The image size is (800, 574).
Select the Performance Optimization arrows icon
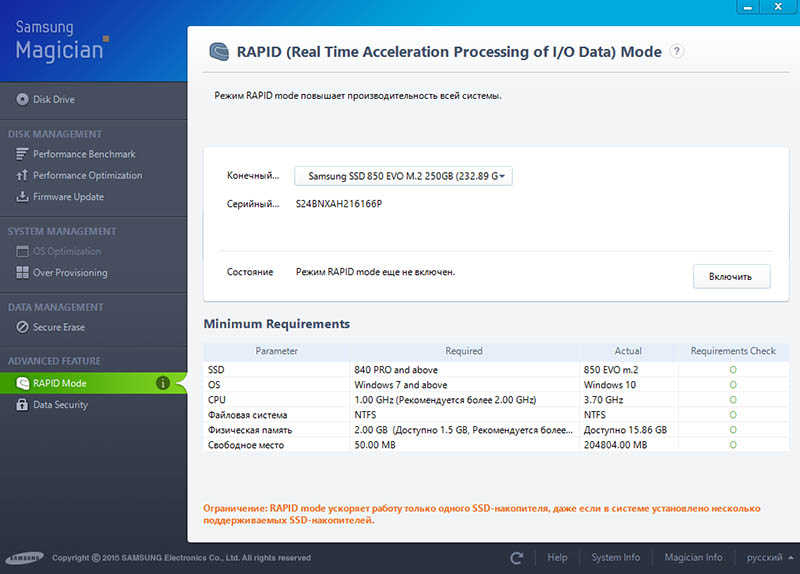[x=22, y=175]
